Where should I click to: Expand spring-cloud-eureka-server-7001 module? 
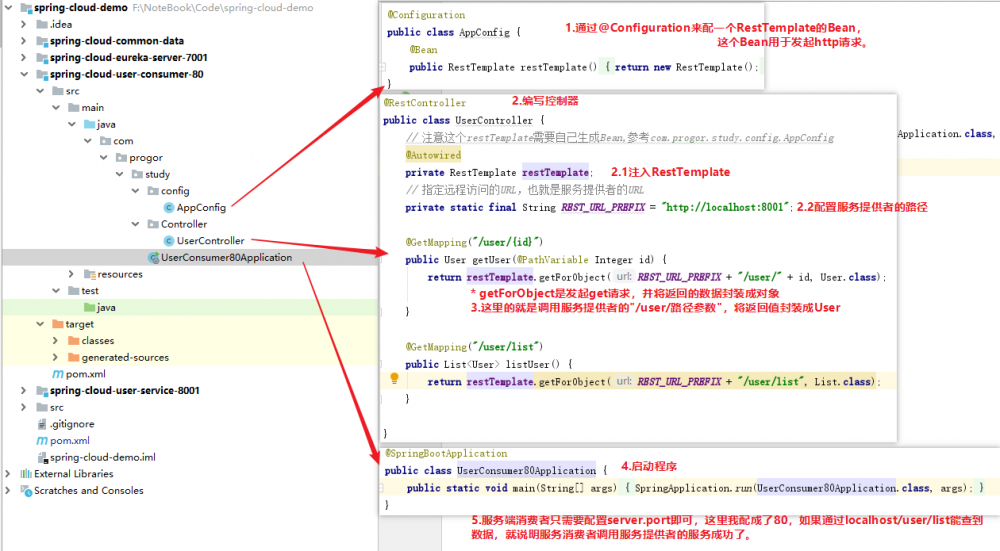(24, 57)
